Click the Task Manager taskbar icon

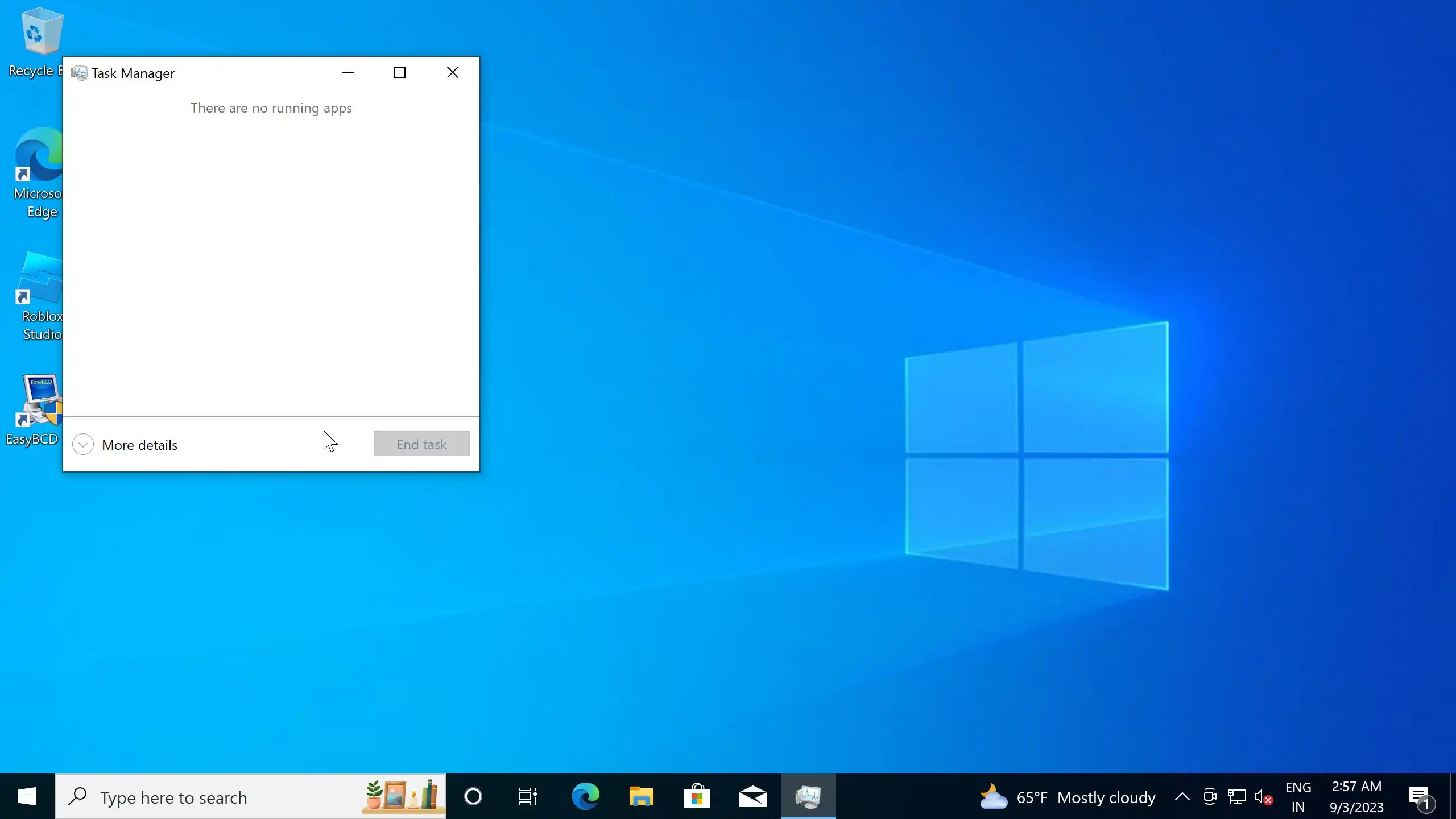click(808, 796)
